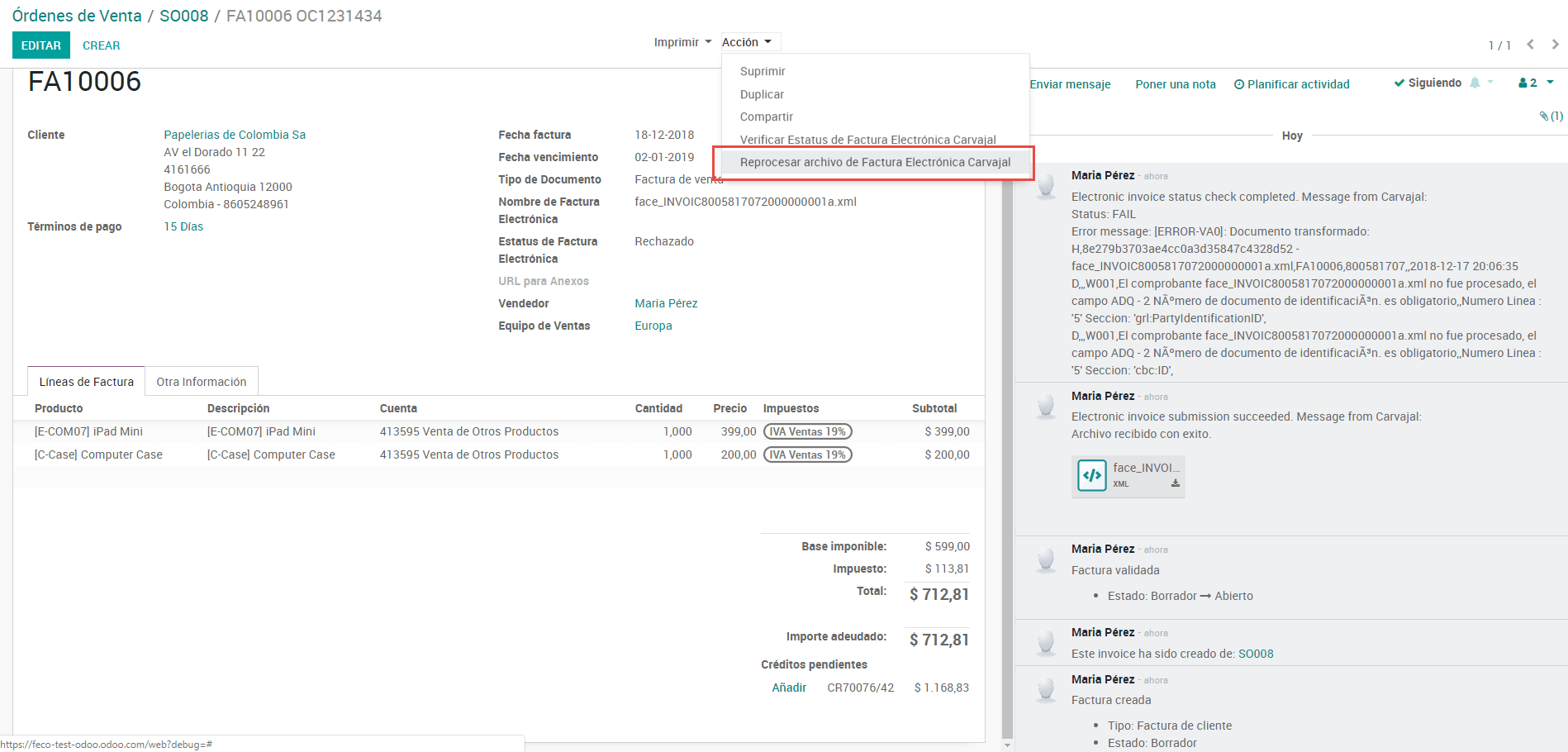The width and height of the screenshot is (1568, 752).
Task: Open the SO008 breadcrumb link
Action: 183,16
